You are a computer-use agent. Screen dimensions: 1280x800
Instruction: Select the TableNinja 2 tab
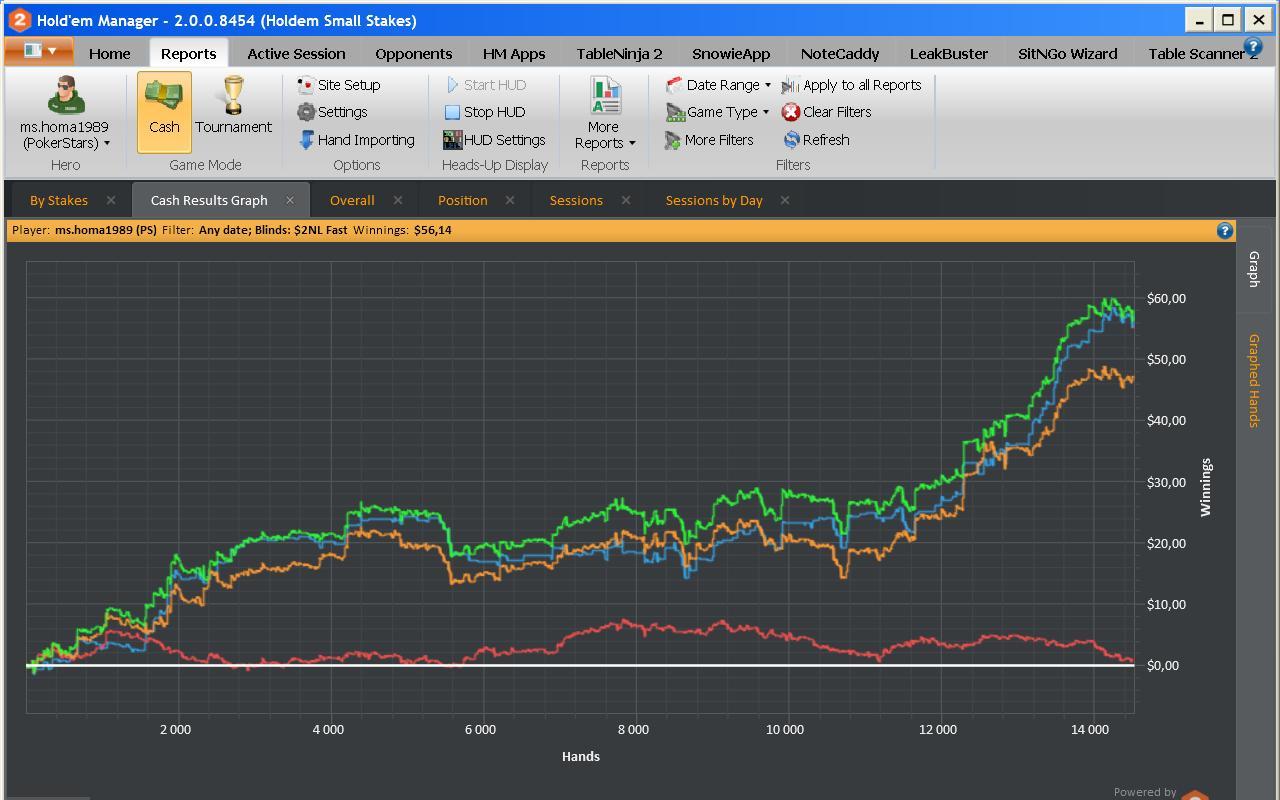619,54
